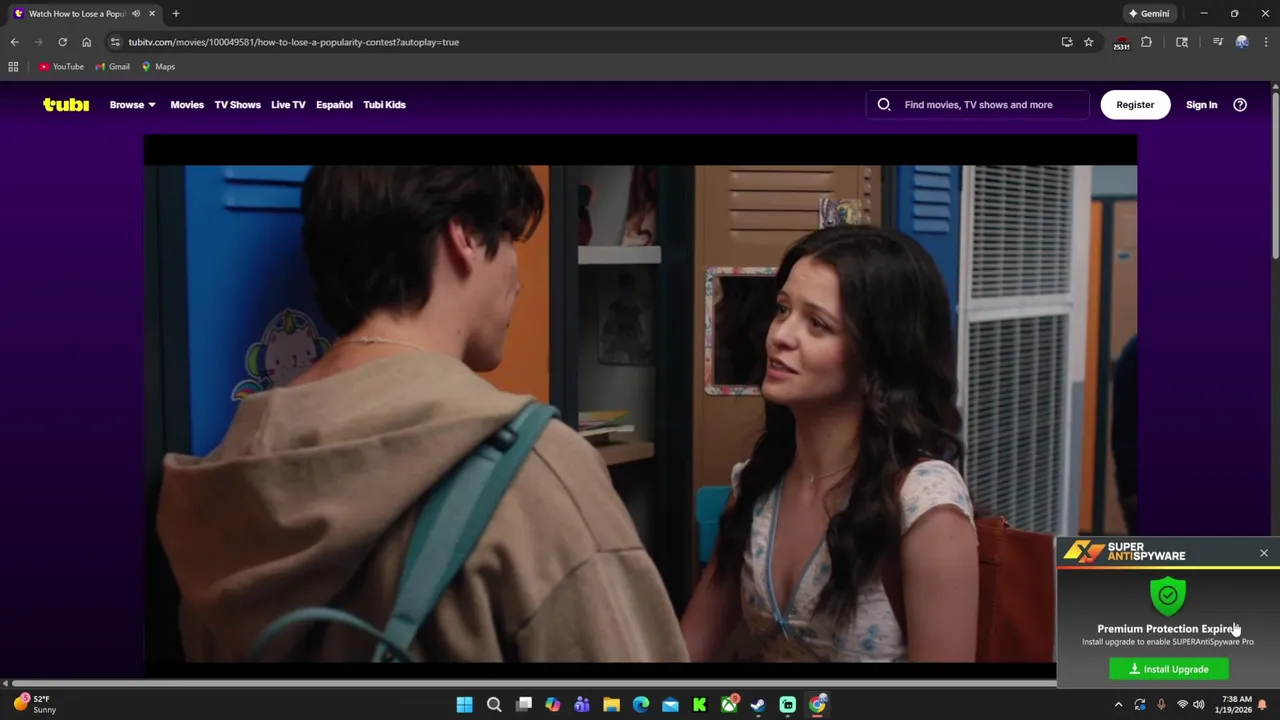Open the weather widget showing 52°F Sunny
The image size is (1280, 720).
(33, 704)
